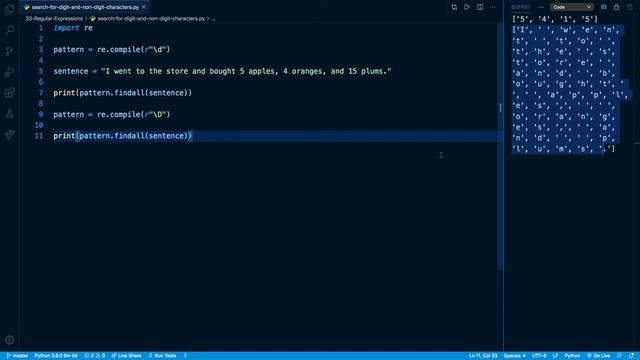Image resolution: width=640 pixels, height=360 pixels.
Task: Open the Live Share activity bar view
Action: pos(9,135)
